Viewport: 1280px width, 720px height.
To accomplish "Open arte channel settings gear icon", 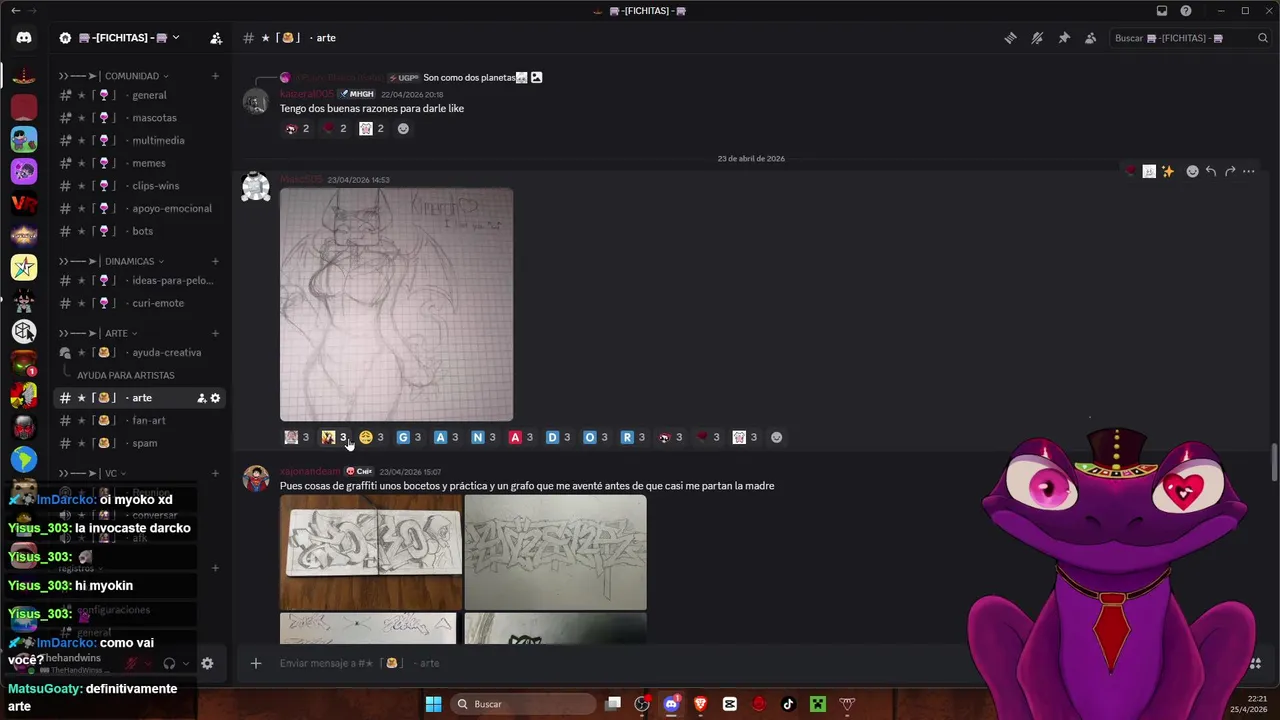I will click(x=215, y=398).
